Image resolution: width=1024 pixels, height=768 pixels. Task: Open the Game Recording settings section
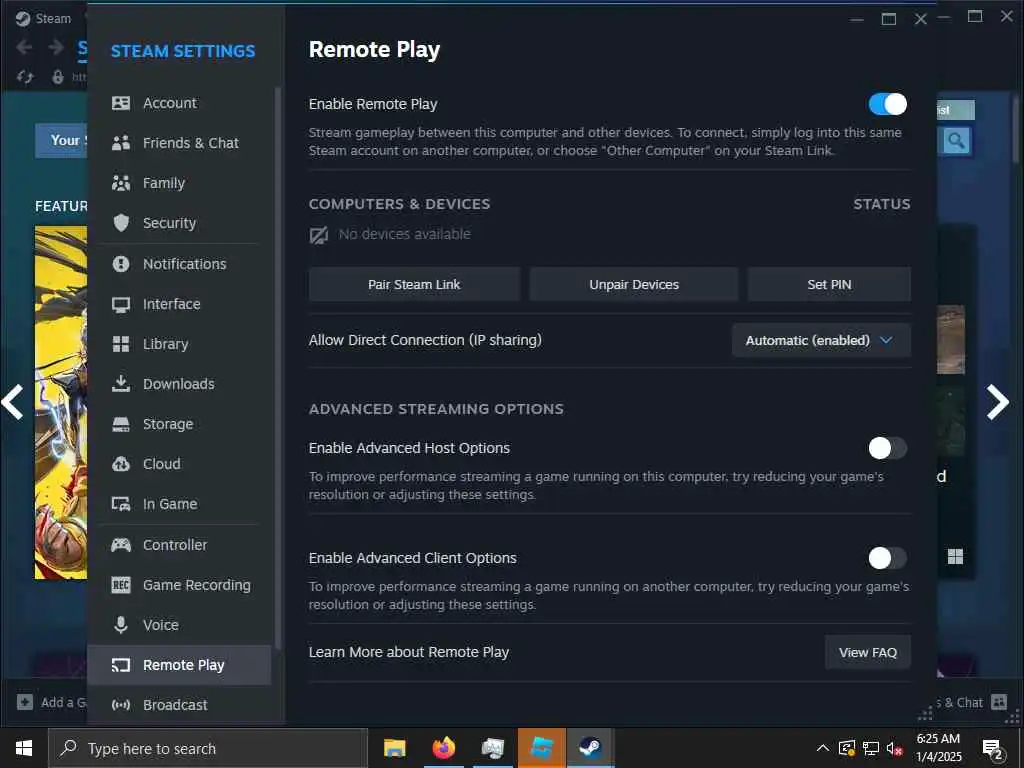coord(179,585)
